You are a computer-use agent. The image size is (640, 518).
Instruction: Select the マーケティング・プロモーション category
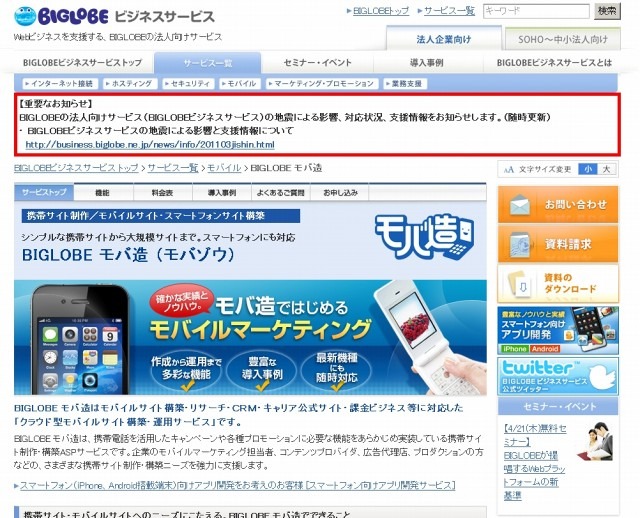(x=322, y=84)
